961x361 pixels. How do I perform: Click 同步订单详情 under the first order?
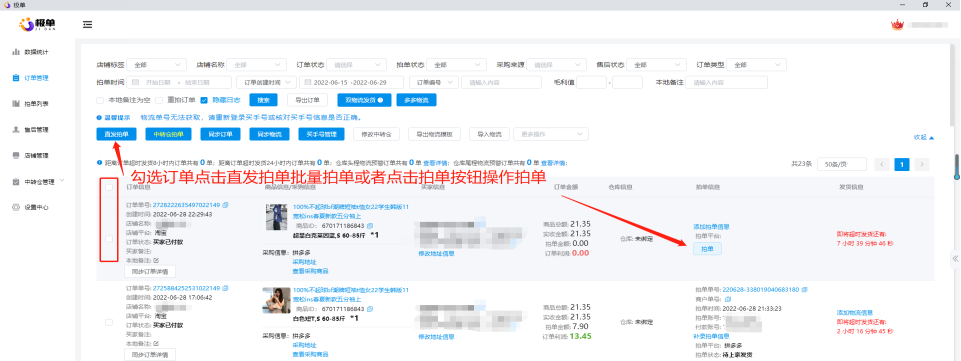coord(150,271)
